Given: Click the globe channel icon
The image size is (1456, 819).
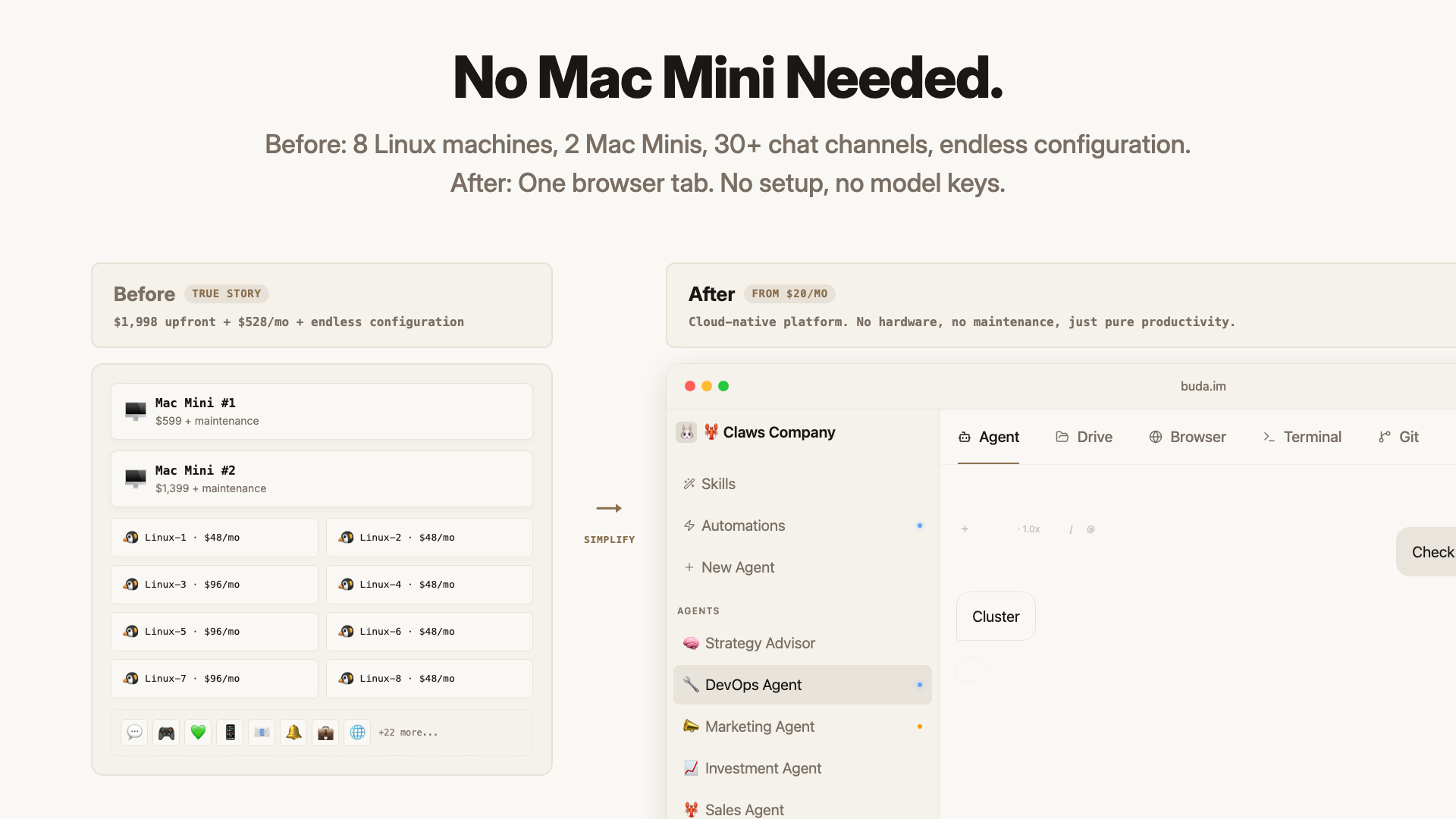Looking at the screenshot, I should (357, 733).
